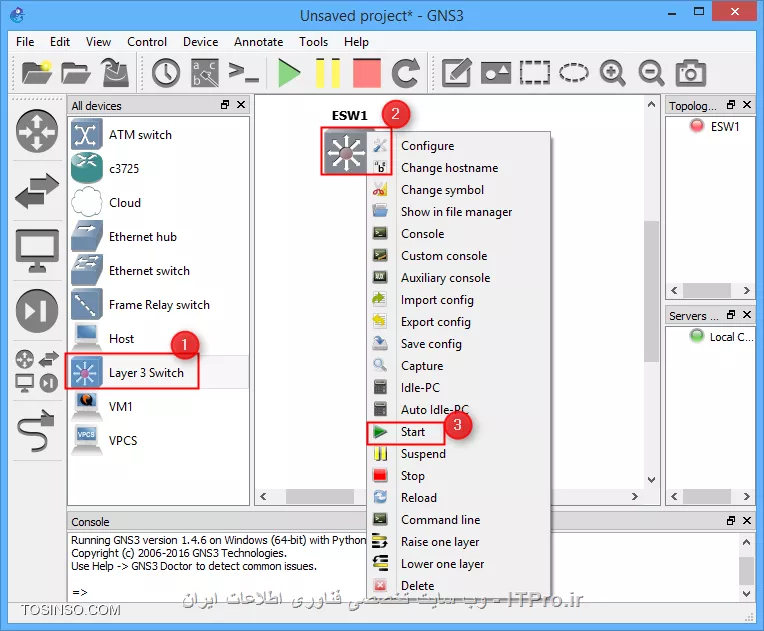Reload all devices toolbar icon

coord(405,73)
